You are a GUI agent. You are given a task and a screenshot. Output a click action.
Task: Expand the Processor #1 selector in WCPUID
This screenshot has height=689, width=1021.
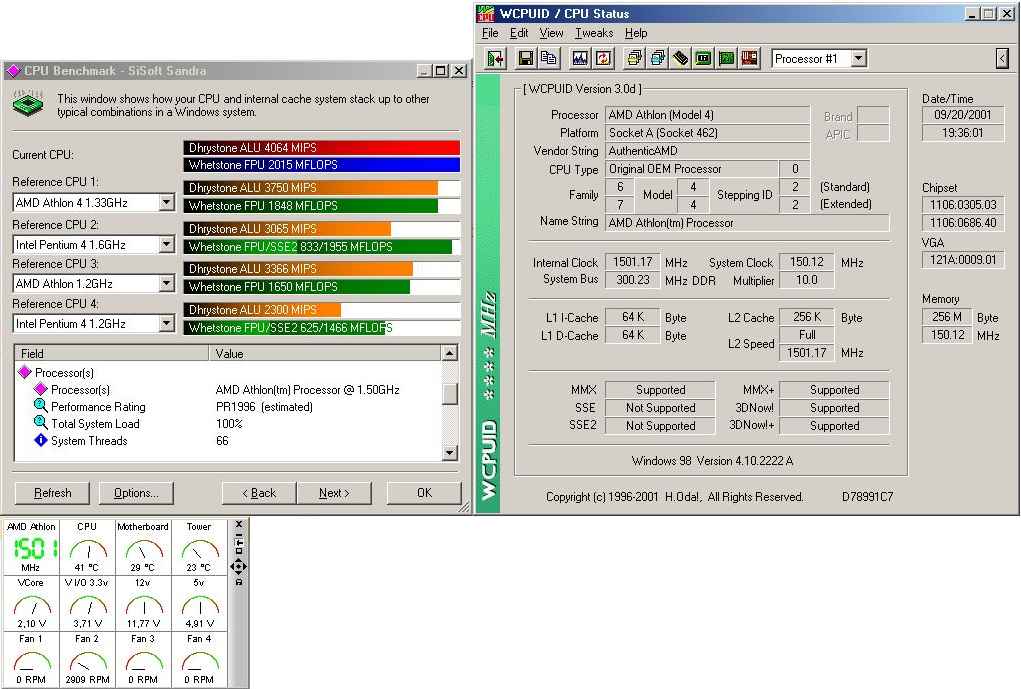tap(859, 59)
